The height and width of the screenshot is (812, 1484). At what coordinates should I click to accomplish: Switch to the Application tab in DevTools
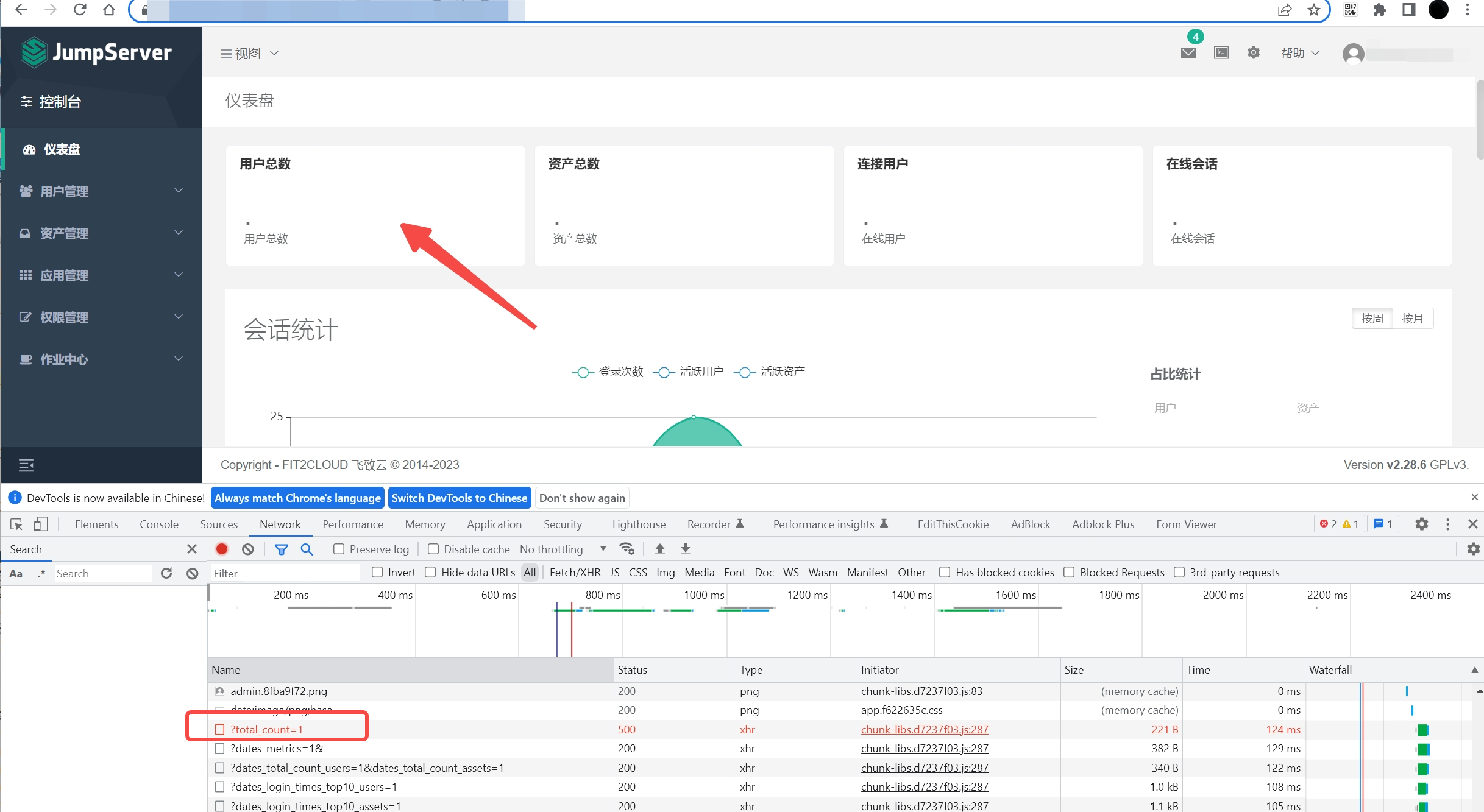pyautogui.click(x=494, y=524)
